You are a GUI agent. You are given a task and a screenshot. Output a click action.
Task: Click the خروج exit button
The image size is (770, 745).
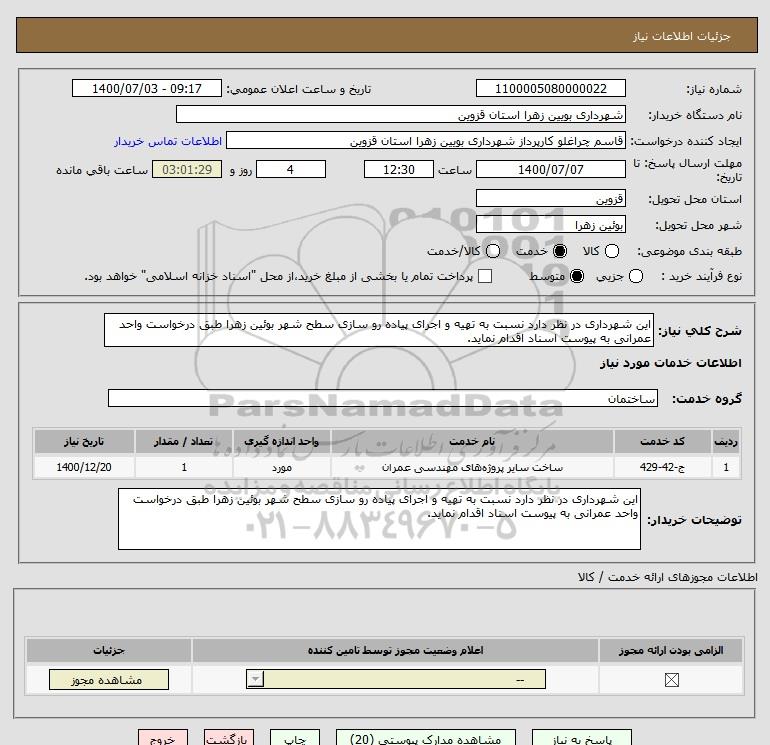point(163,739)
